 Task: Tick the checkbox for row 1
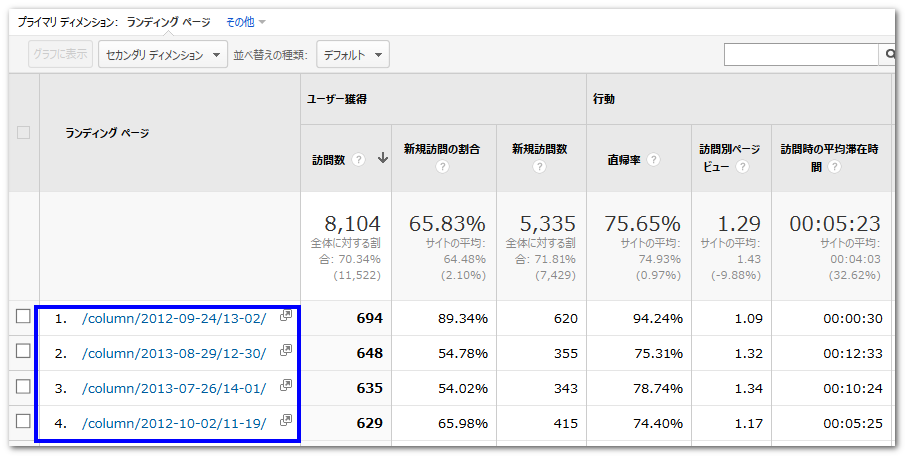[23, 317]
